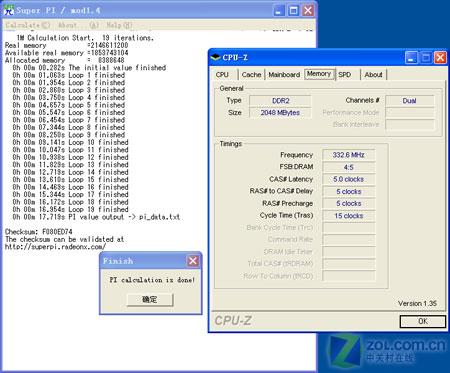Click the superpi.radeonx.com URL text
Viewport: 450px width, 373px height.
click(55, 247)
